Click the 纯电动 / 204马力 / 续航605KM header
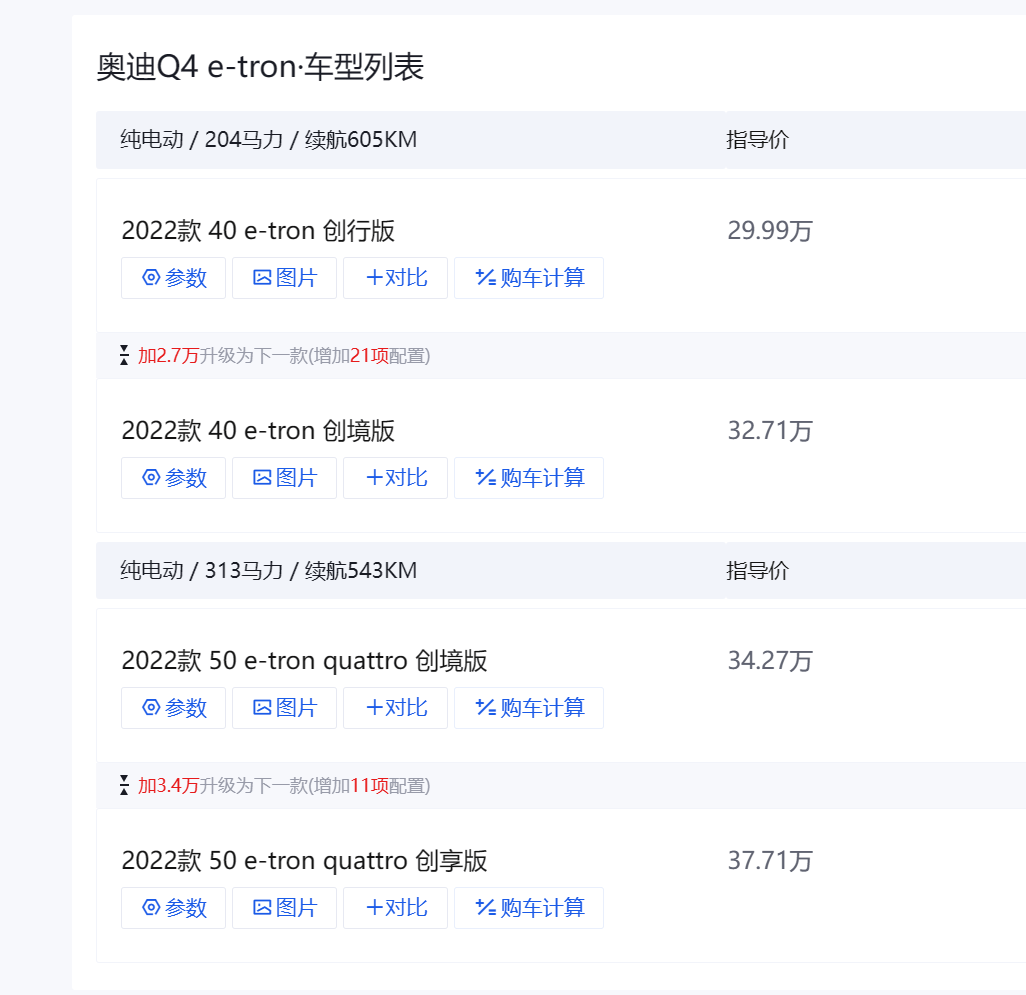The height and width of the screenshot is (995, 1026). click(268, 140)
